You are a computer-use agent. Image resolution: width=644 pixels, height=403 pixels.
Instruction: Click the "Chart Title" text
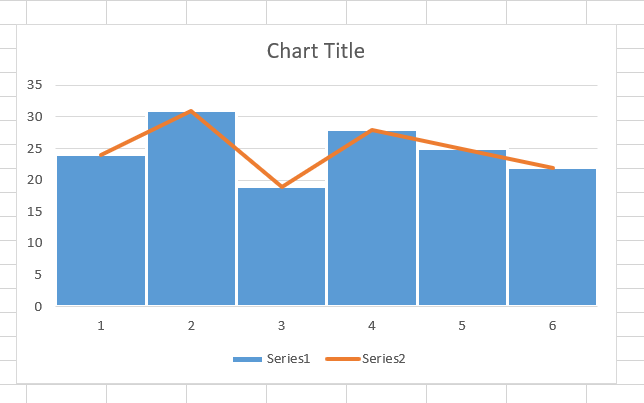click(315, 51)
